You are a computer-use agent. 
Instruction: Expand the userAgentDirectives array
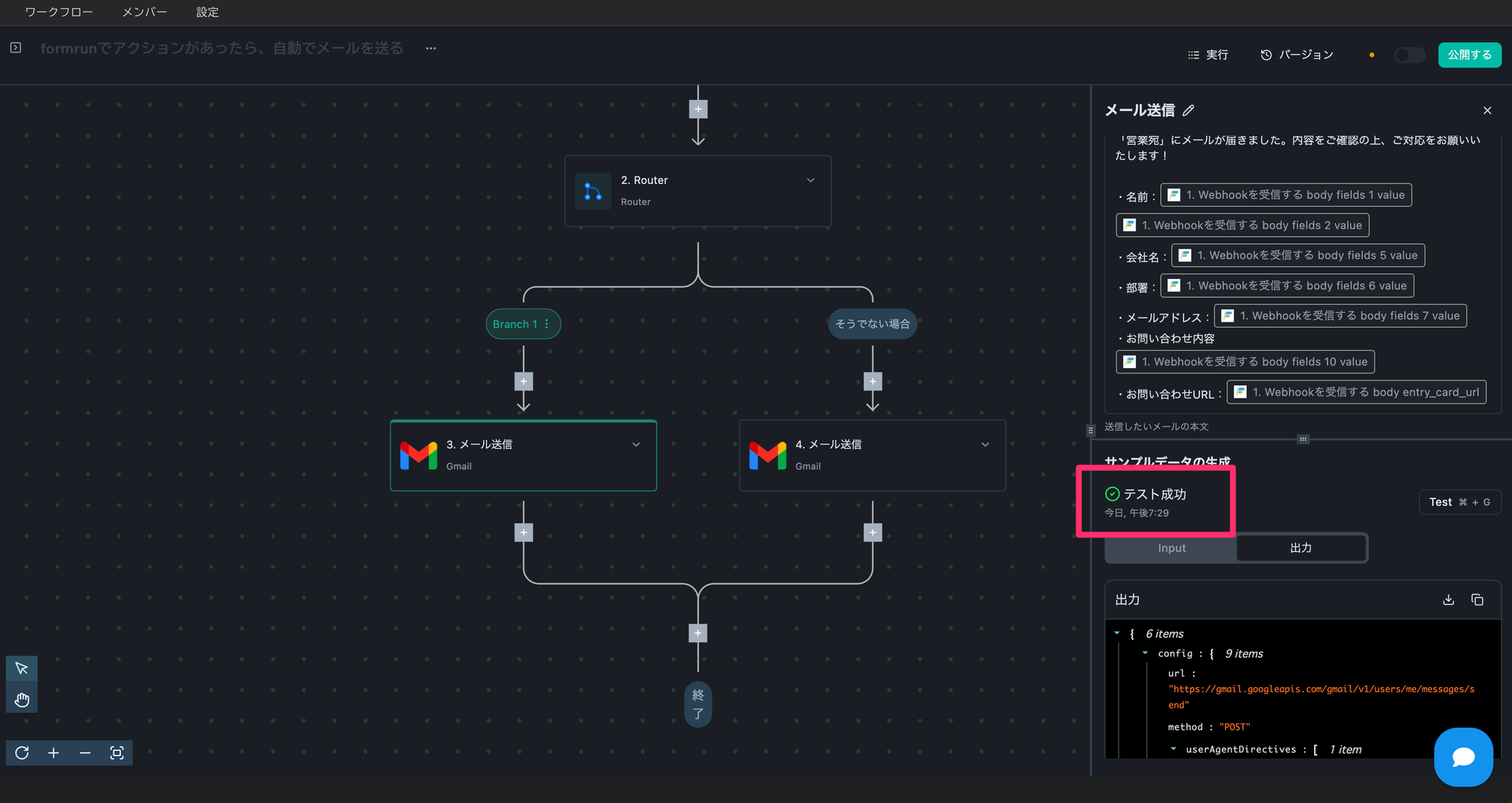tap(1173, 749)
